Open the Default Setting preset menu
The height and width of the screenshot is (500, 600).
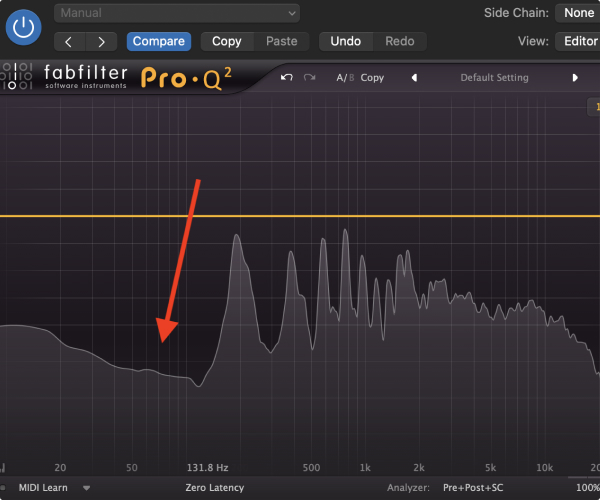[494, 78]
